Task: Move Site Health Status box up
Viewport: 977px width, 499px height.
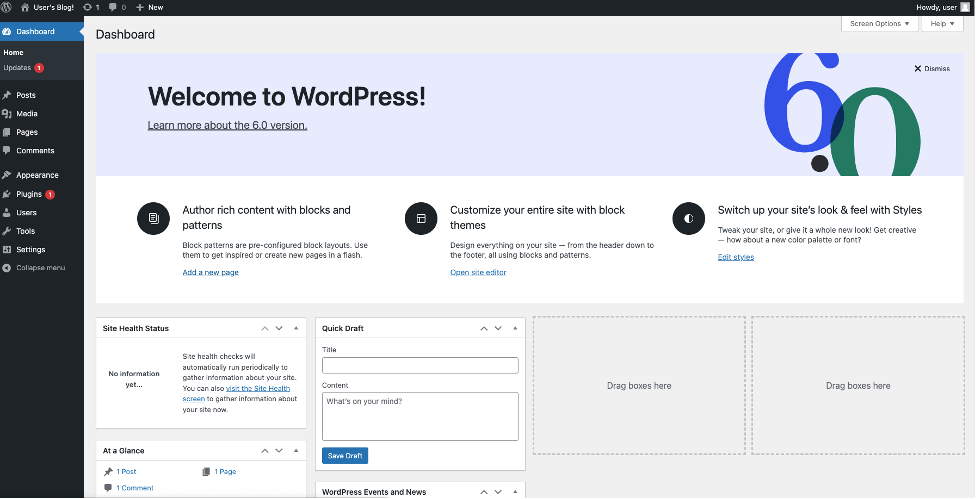Action: point(265,328)
